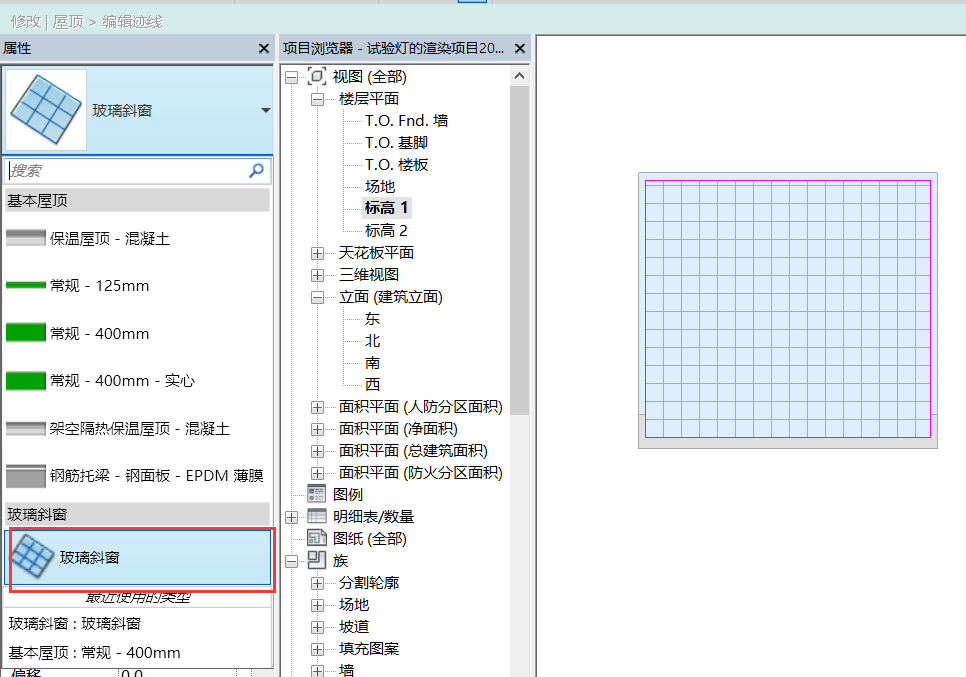Click the search magnifier icon in properties panel
Viewport: 966px width, 677px height.
coord(257,169)
